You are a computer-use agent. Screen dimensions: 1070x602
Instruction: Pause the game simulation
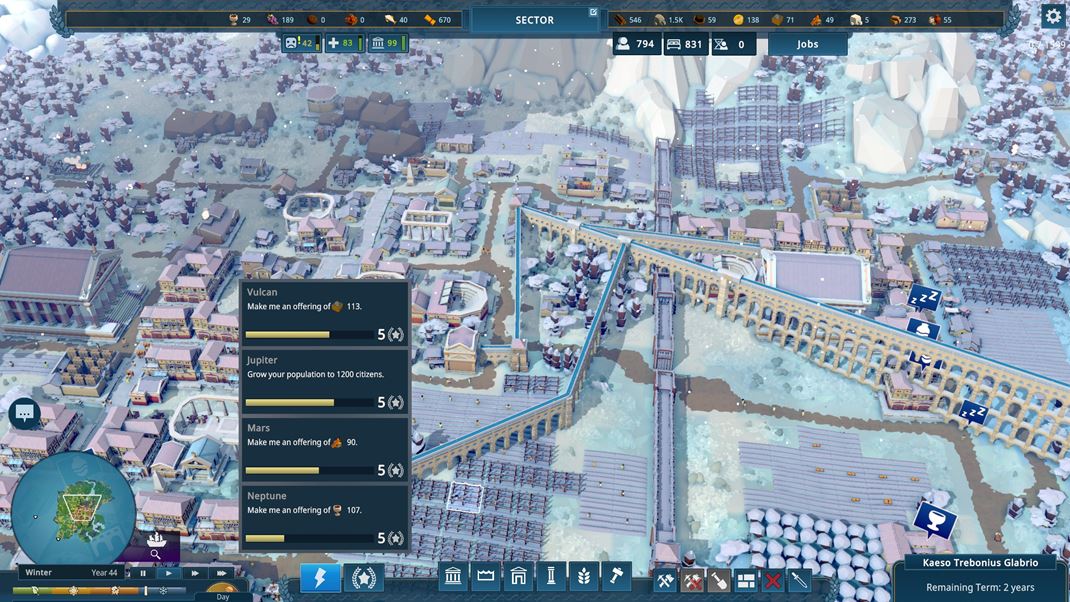point(143,574)
